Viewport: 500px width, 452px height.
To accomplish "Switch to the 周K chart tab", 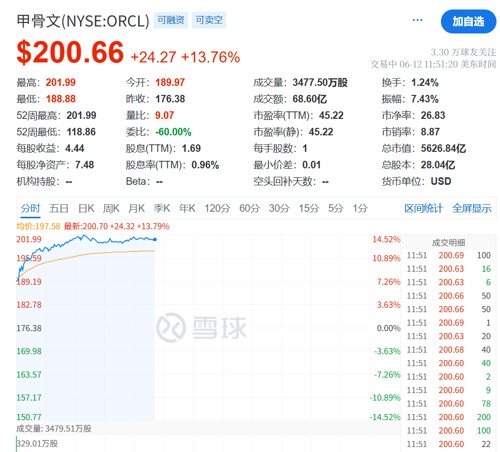I will click(x=111, y=208).
